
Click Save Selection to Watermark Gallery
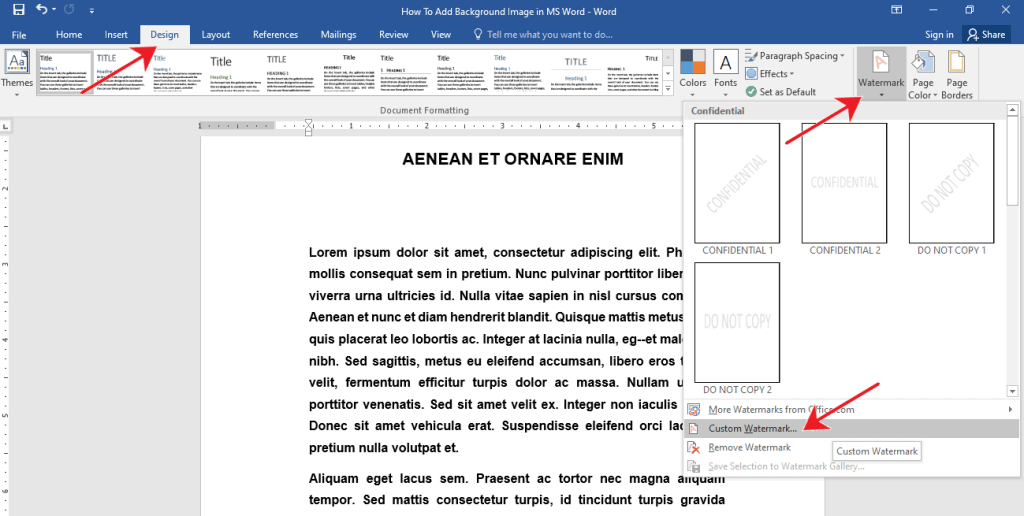tap(851, 466)
